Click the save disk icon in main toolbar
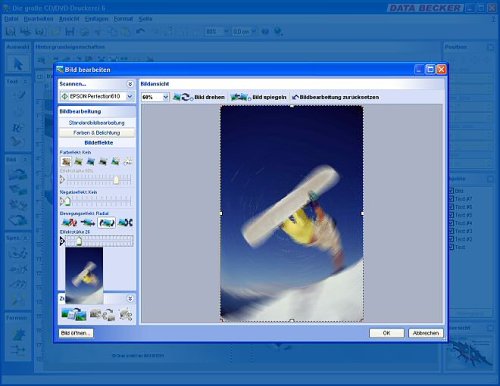Screen dimensions: 500x386 pyautogui.click(x=70, y=32)
